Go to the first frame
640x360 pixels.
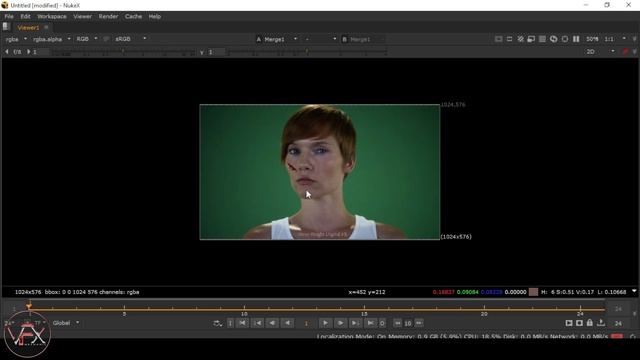click(242, 323)
